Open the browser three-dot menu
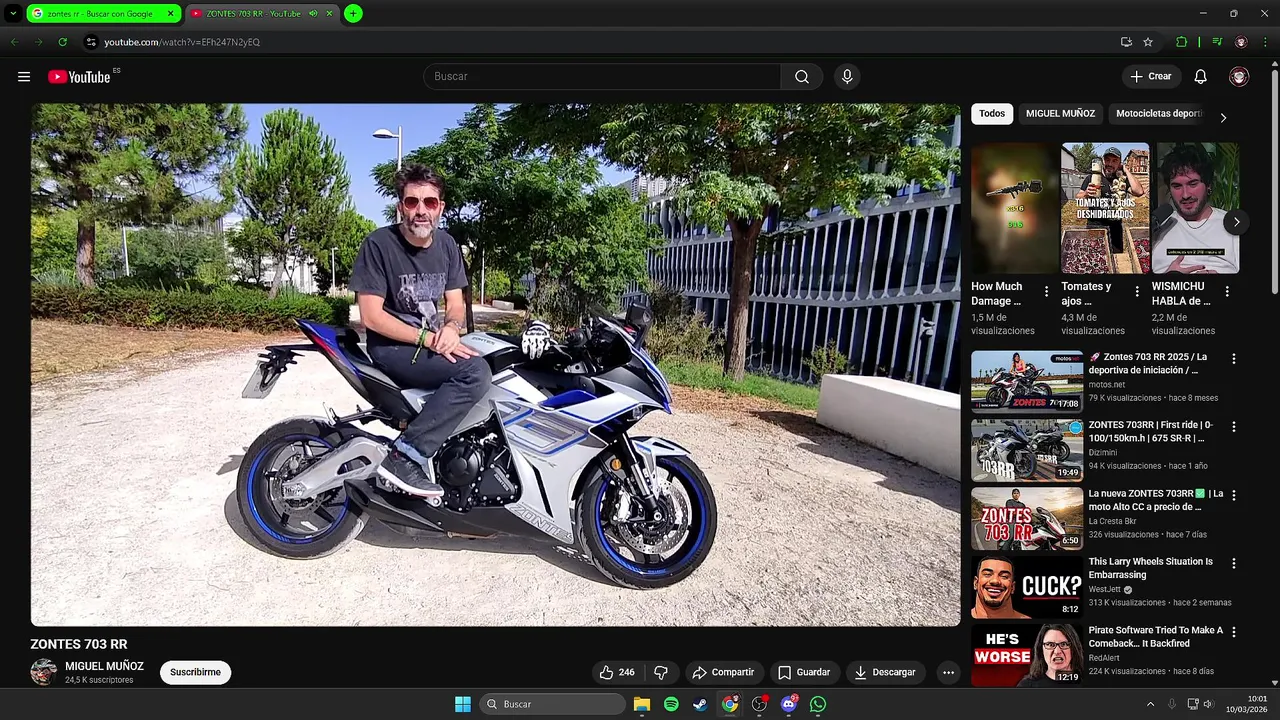 (1266, 42)
